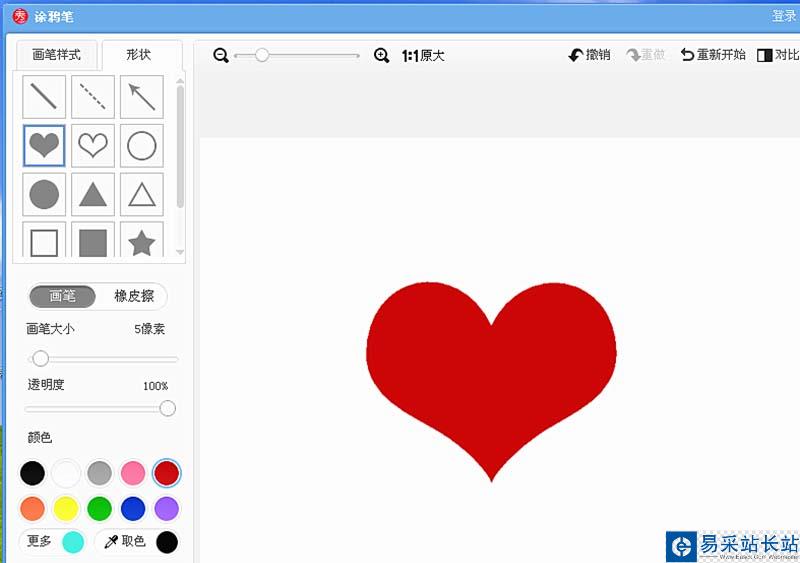This screenshot has height=563, width=800.
Task: Click 对比 compare button
Action: [778, 55]
